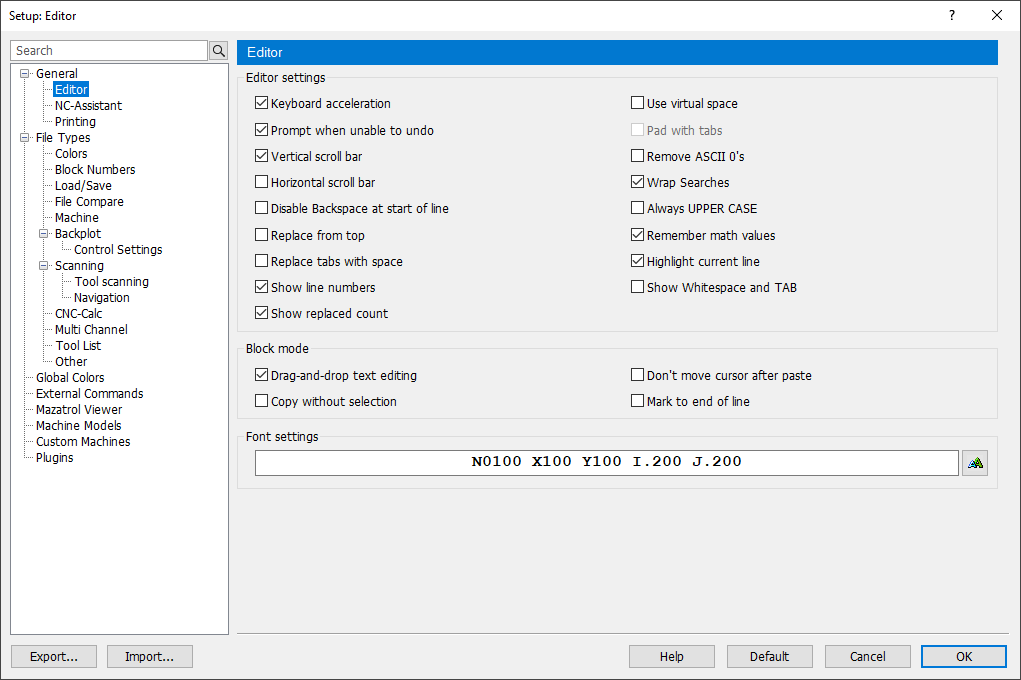Image resolution: width=1021 pixels, height=680 pixels.
Task: Click the Export button
Action: [53, 656]
